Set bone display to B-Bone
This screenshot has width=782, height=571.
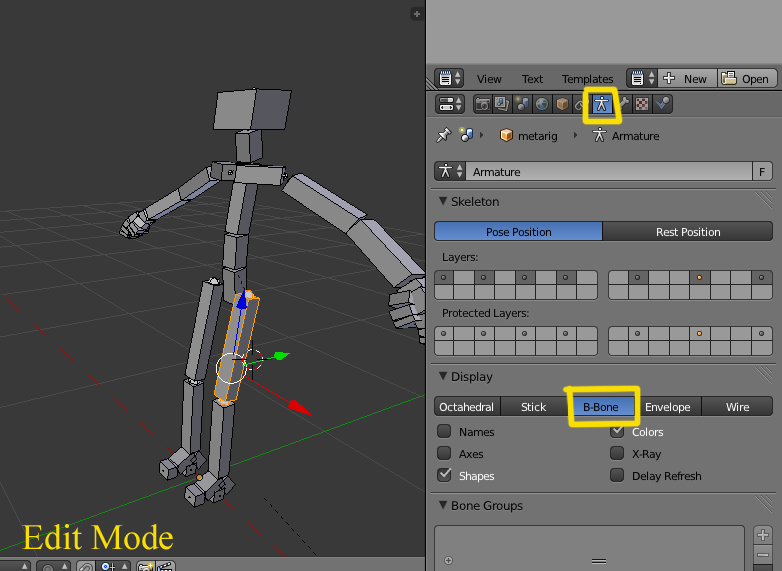[x=601, y=407]
